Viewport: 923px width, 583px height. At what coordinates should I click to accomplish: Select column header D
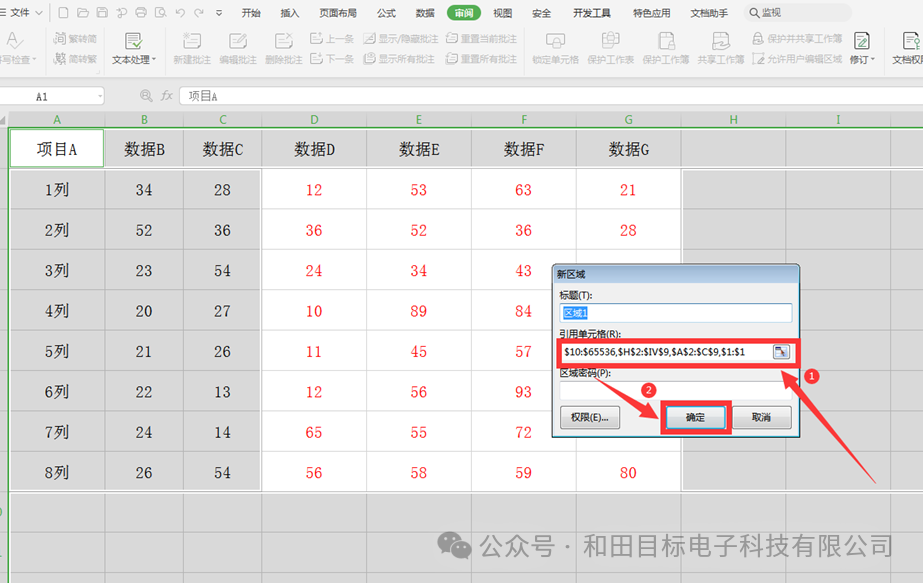point(314,120)
